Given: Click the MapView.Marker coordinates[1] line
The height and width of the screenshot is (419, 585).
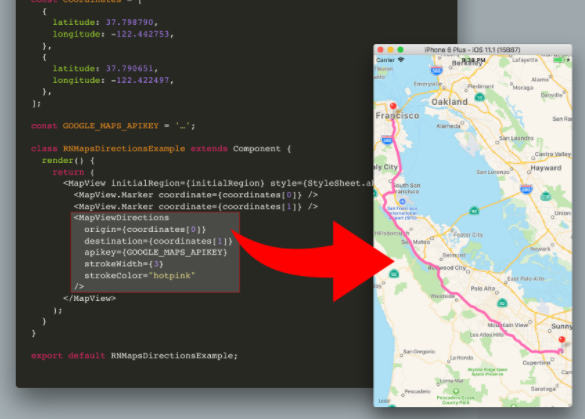Looking at the screenshot, I should click(196, 207).
